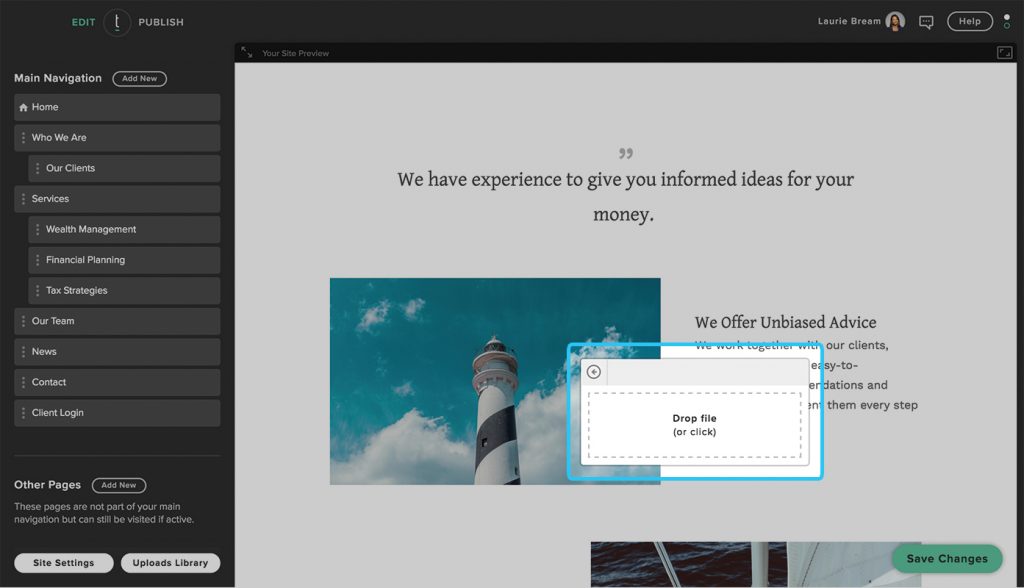Image resolution: width=1024 pixels, height=588 pixels.
Task: Click collapse arrows icon beside Your Site Preview
Action: tap(247, 53)
